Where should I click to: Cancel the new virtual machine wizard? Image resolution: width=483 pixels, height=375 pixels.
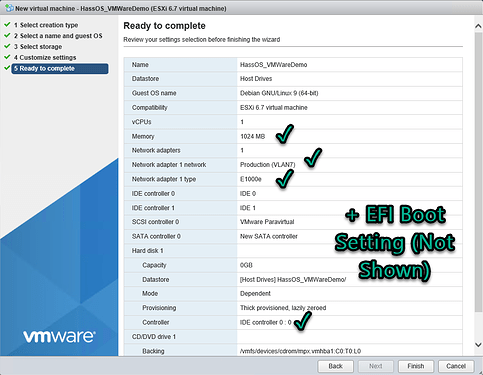click(456, 366)
